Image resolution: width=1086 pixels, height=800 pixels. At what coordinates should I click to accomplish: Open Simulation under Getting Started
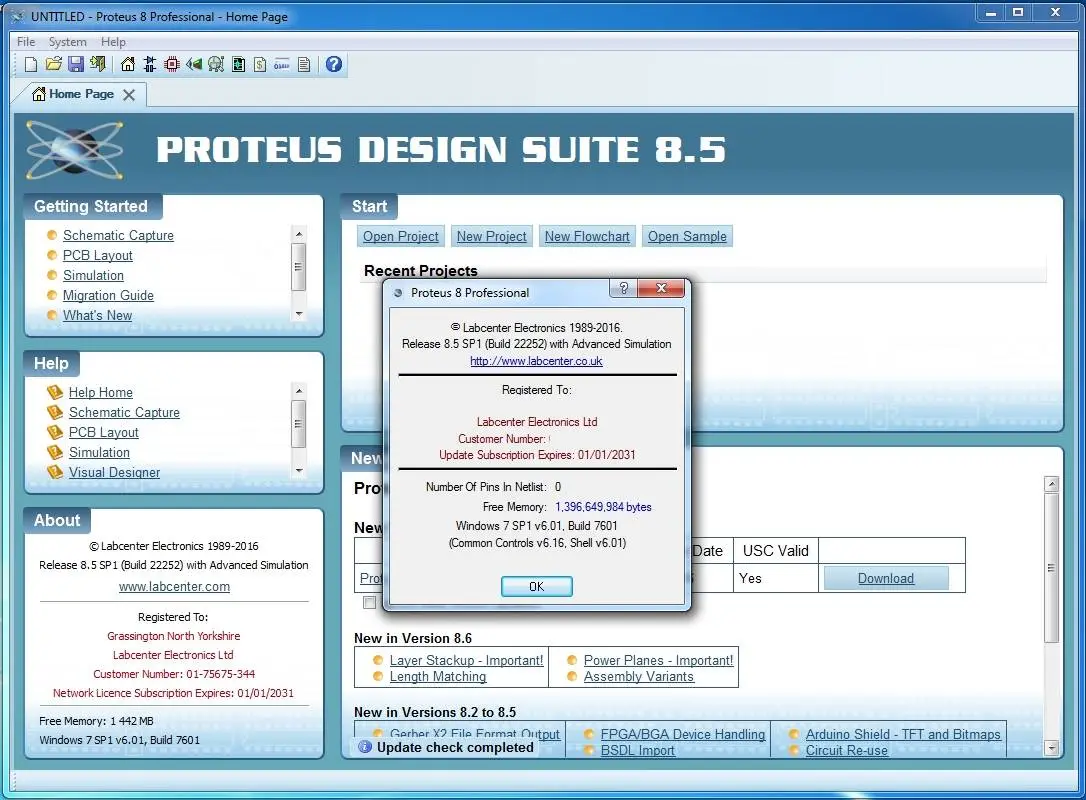point(94,276)
